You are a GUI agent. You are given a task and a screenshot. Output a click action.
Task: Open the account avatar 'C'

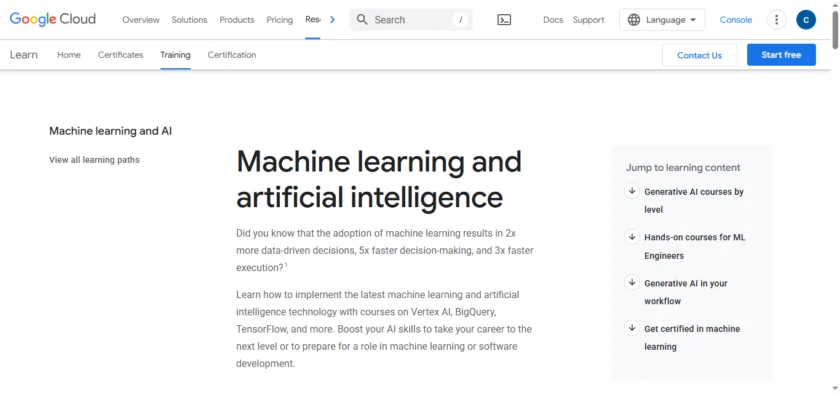pyautogui.click(x=806, y=20)
